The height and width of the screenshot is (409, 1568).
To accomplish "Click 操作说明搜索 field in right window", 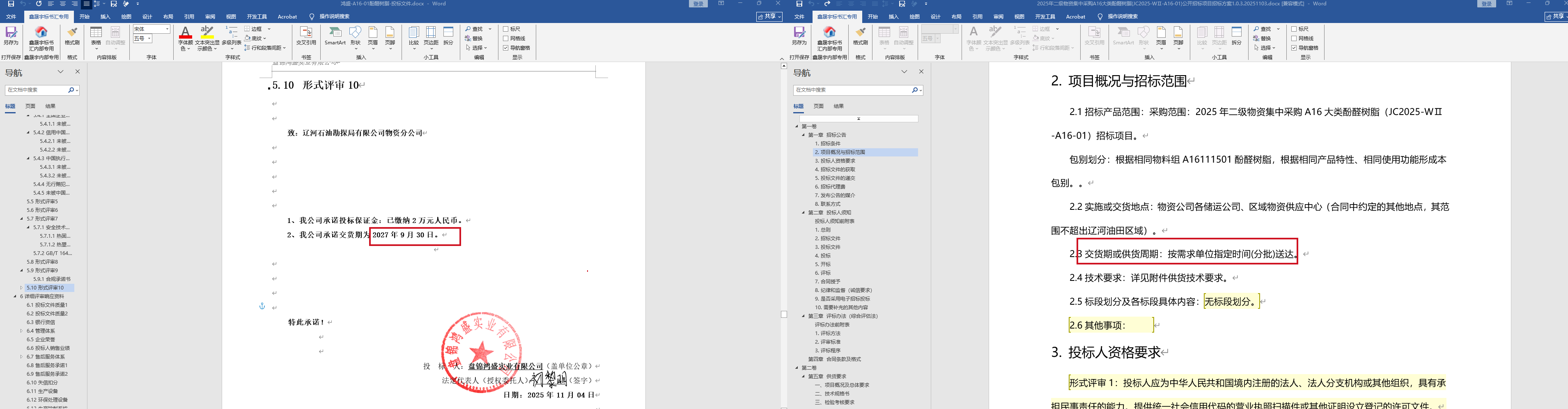I will [1123, 16].
